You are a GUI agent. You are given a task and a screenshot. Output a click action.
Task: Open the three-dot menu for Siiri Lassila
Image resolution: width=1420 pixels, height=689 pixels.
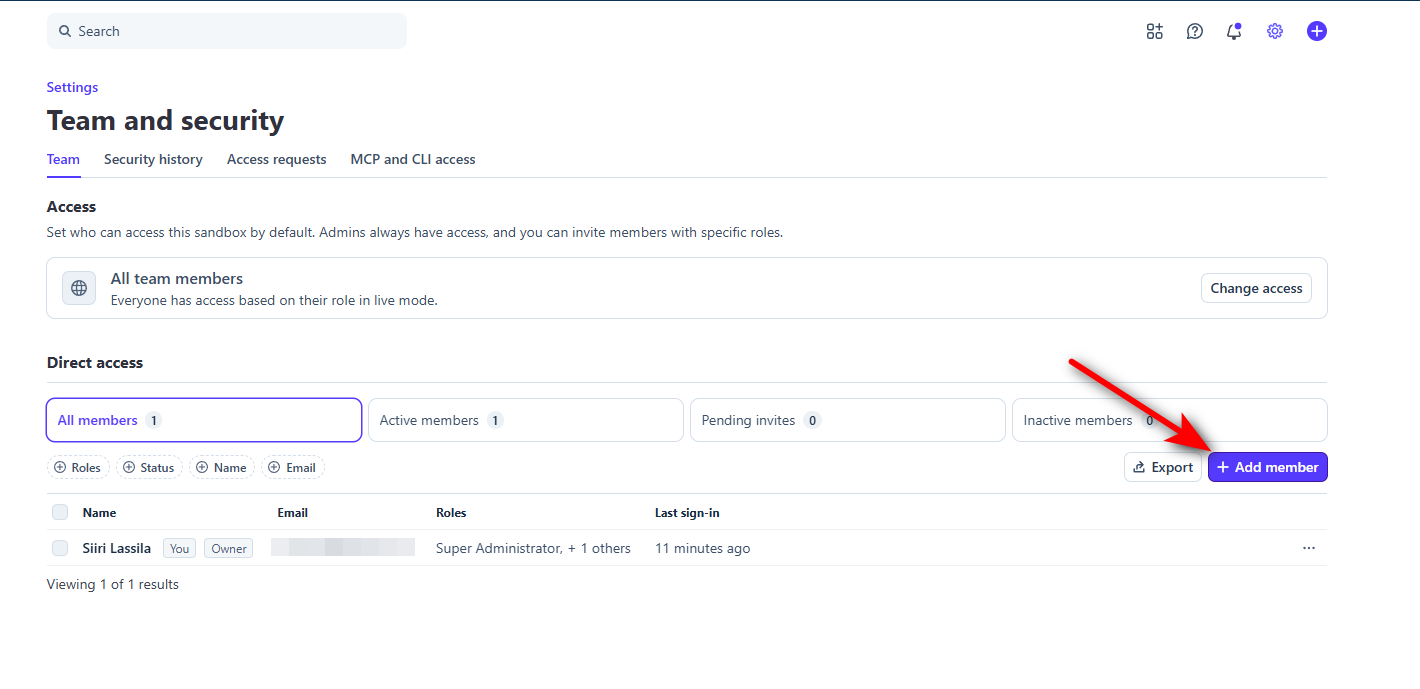1309,548
